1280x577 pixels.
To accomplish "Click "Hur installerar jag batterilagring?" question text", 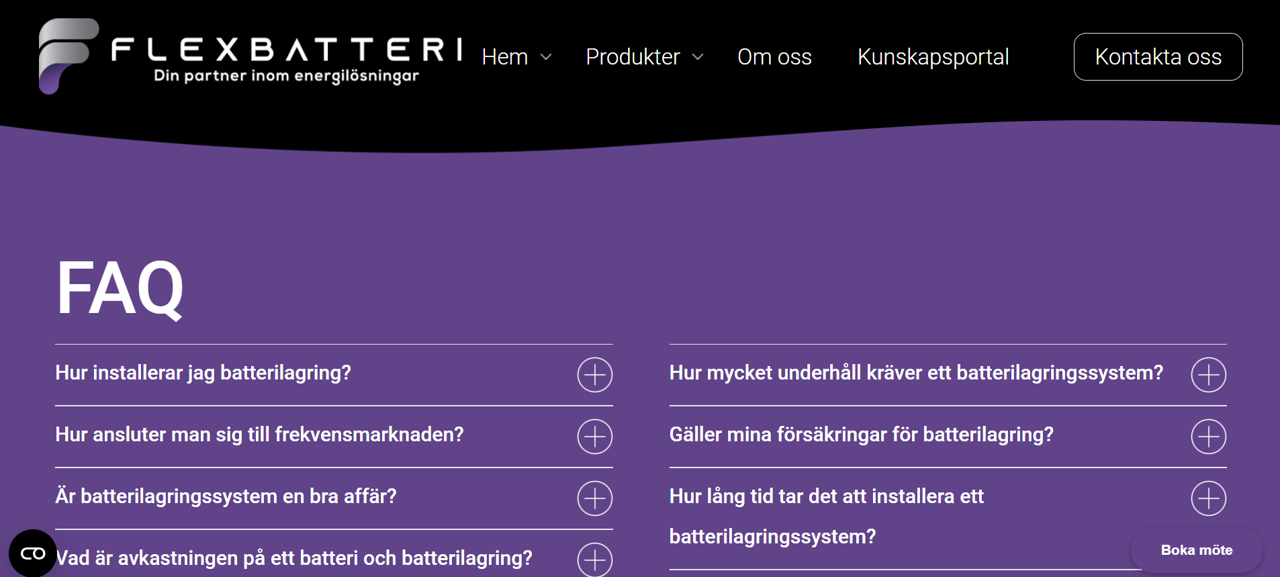I will [203, 373].
